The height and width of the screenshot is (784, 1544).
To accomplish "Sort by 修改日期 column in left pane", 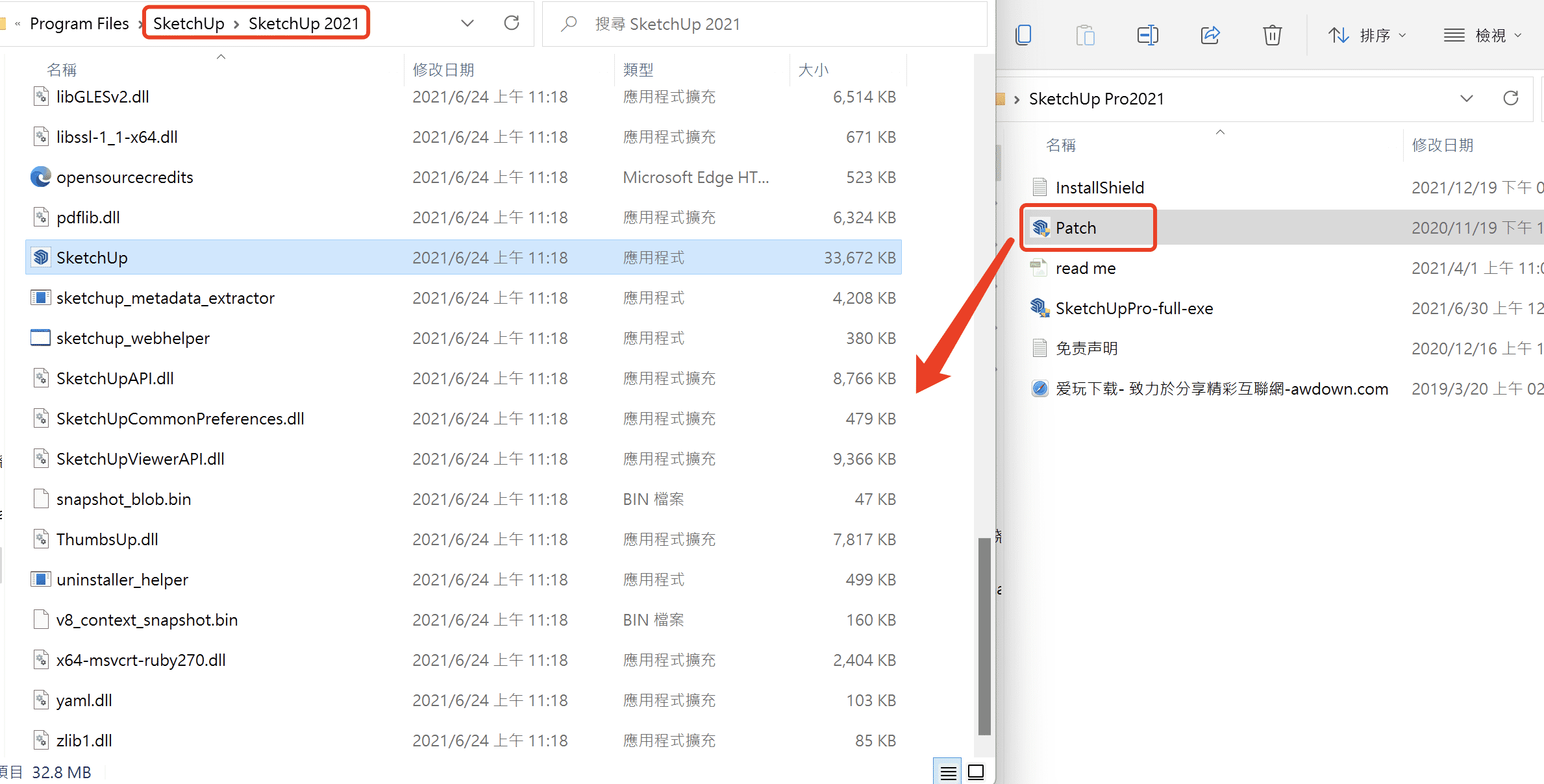I will 443,69.
